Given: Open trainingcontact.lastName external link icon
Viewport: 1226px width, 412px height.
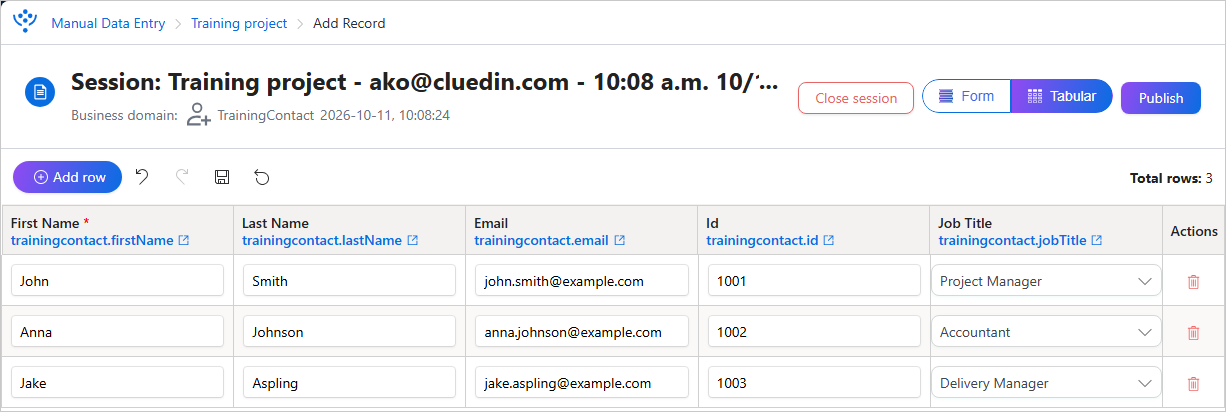Looking at the screenshot, I should (413, 241).
